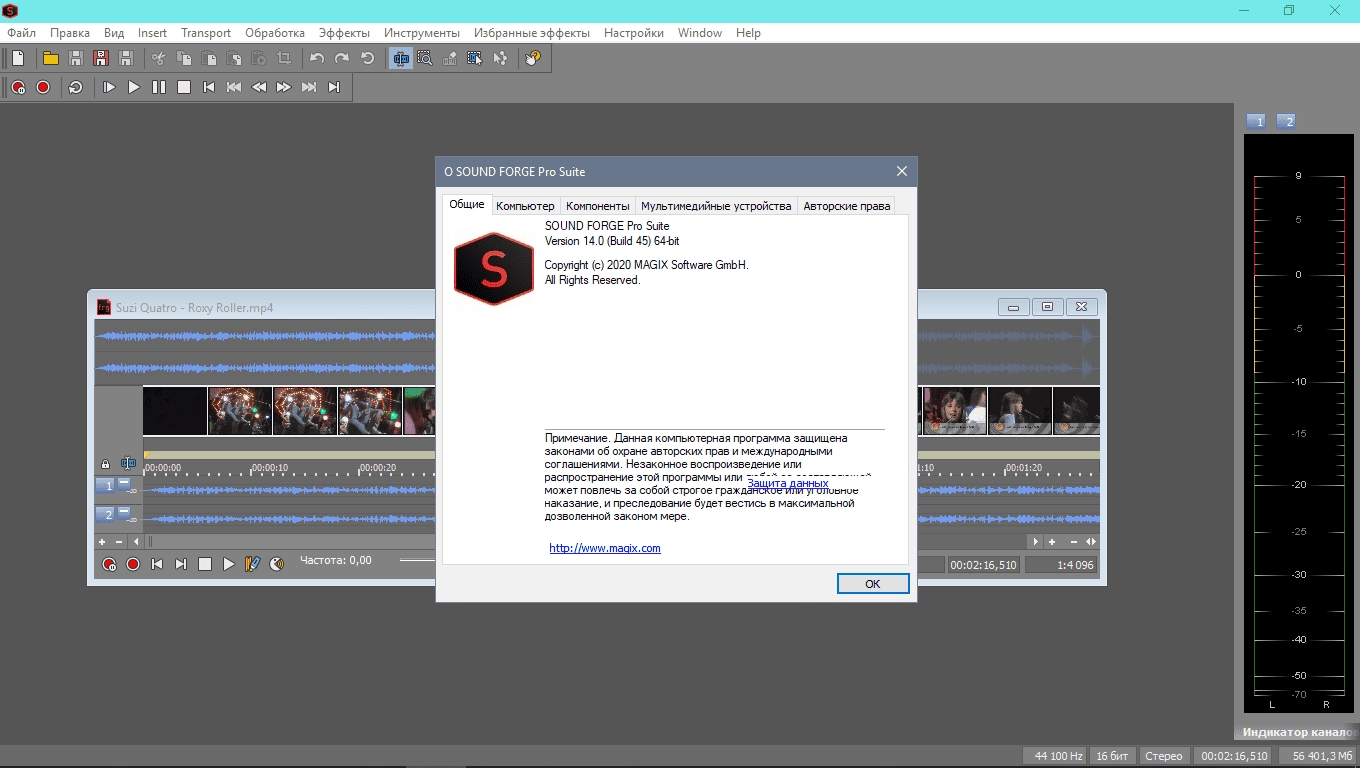Open the Help menu
This screenshot has height=768, width=1360.
748,33
